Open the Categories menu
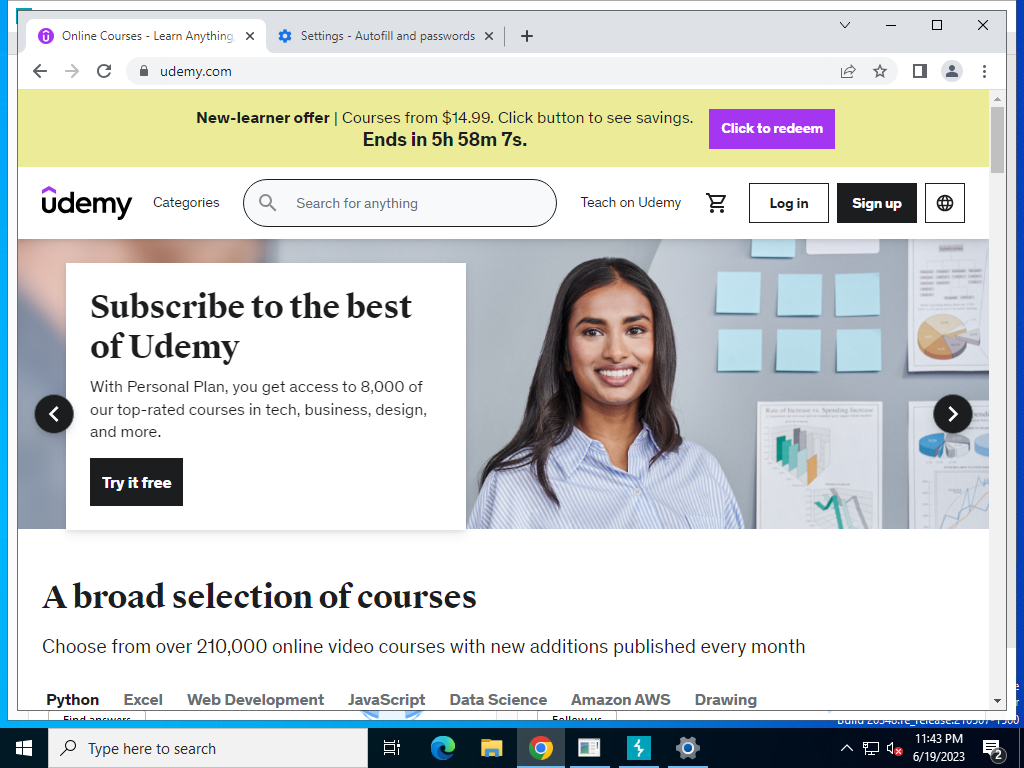Screen dimensions: 1024x768 (186, 202)
